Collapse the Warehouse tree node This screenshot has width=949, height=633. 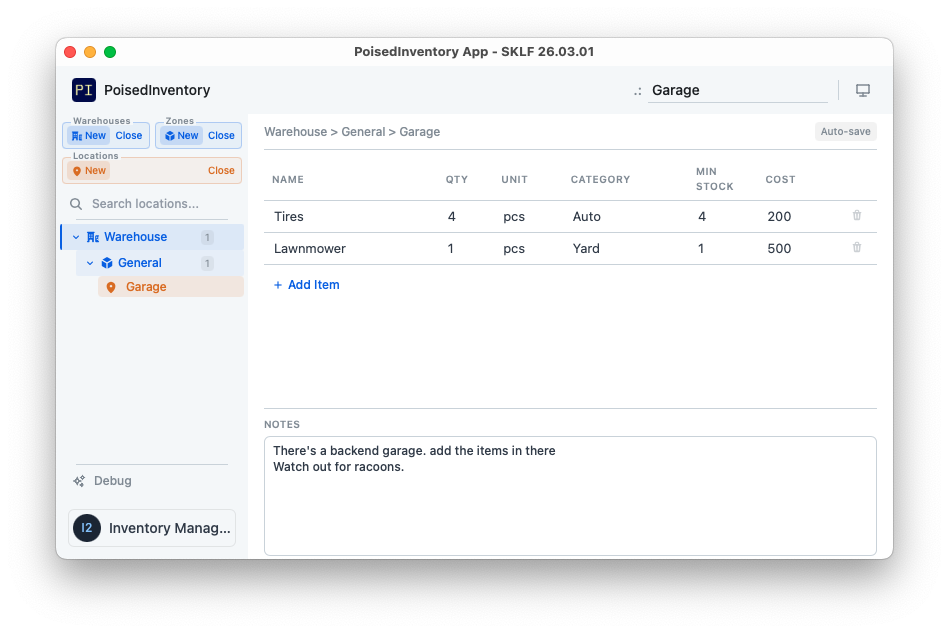pyautogui.click(x=76, y=237)
